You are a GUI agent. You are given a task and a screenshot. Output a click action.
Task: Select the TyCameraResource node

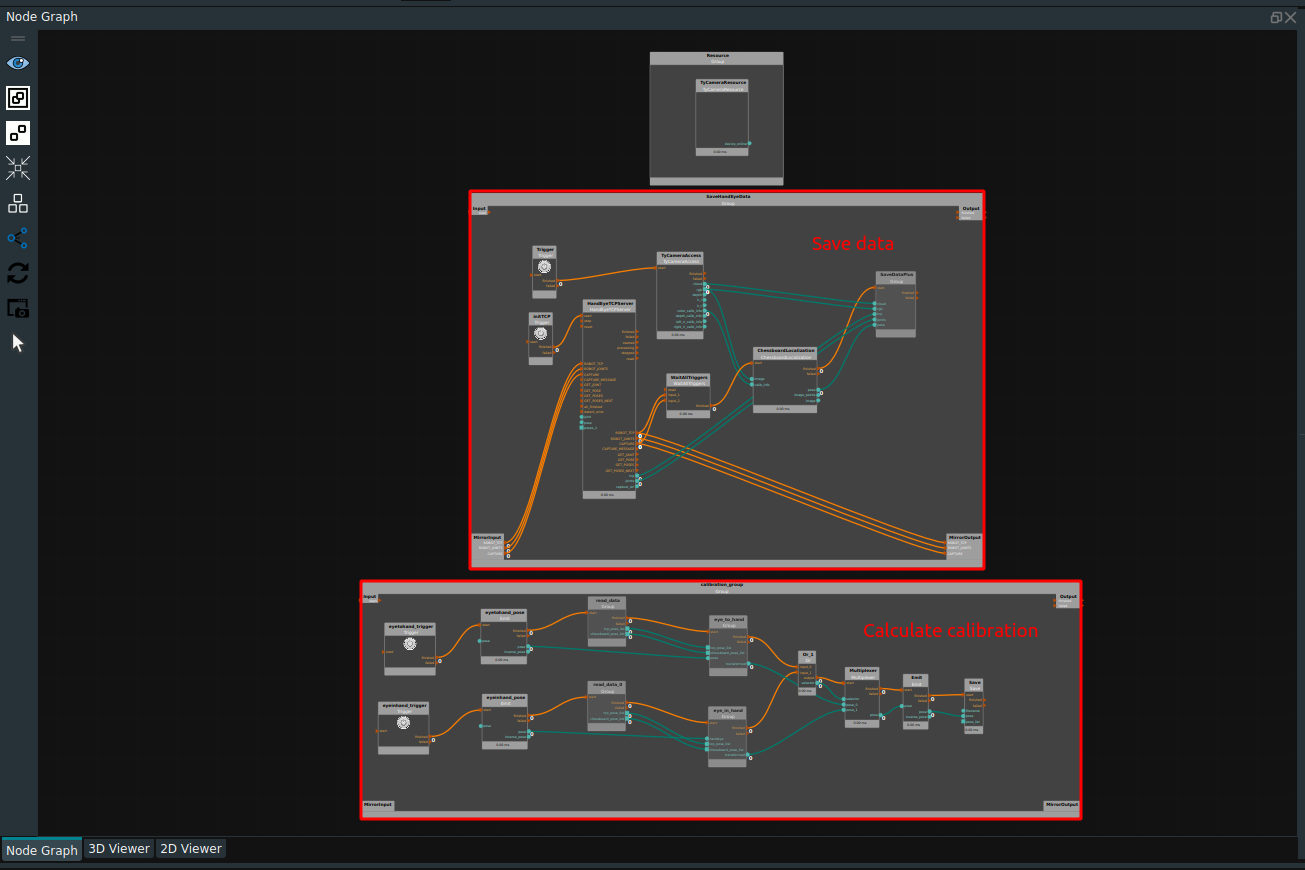point(722,117)
